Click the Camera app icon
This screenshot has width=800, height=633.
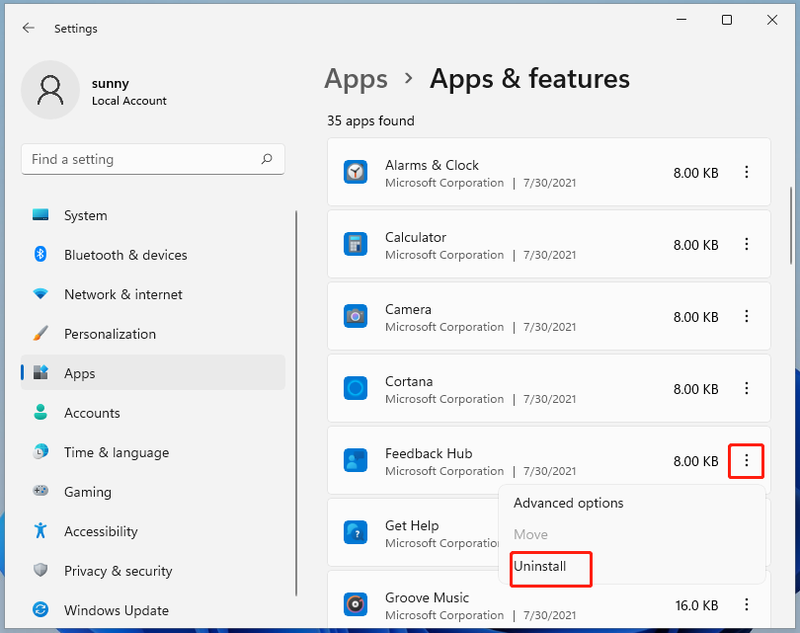[355, 316]
